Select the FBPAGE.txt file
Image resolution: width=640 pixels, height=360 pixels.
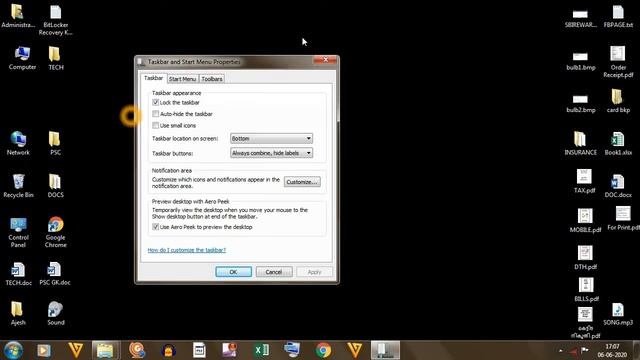click(618, 16)
